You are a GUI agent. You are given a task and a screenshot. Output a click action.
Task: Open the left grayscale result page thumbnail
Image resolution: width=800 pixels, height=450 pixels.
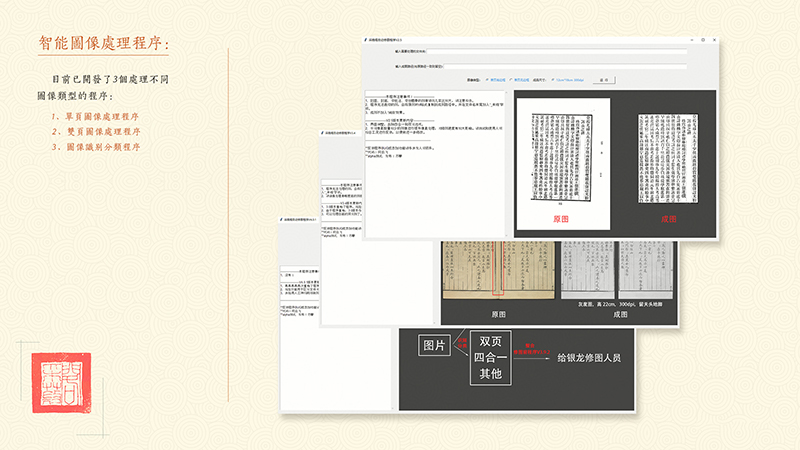point(588,270)
